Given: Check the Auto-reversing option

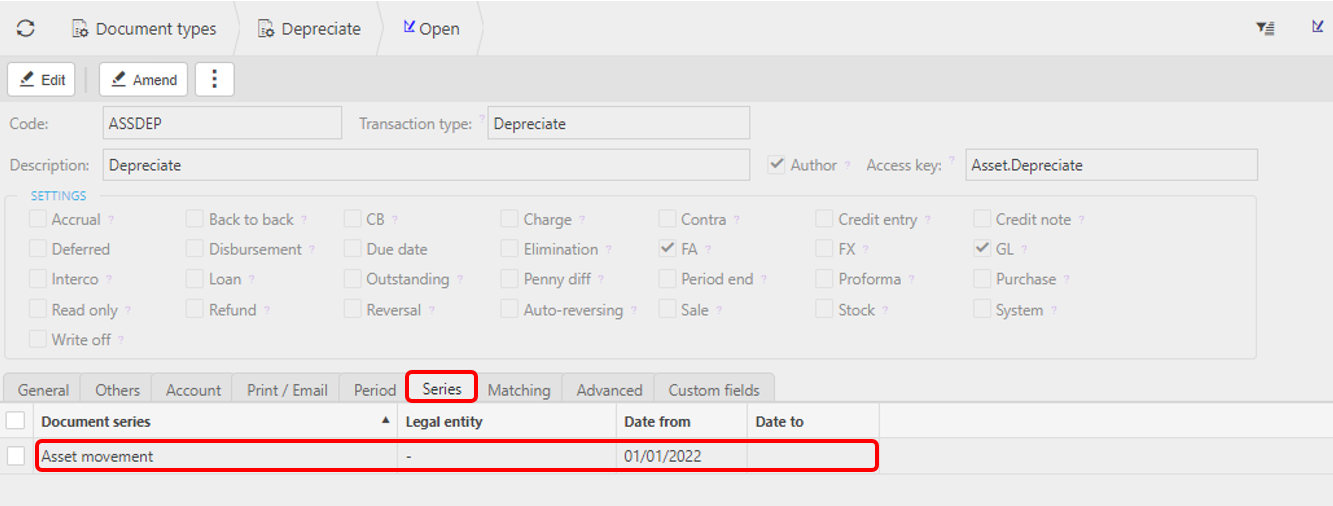Looking at the screenshot, I should pos(509,310).
